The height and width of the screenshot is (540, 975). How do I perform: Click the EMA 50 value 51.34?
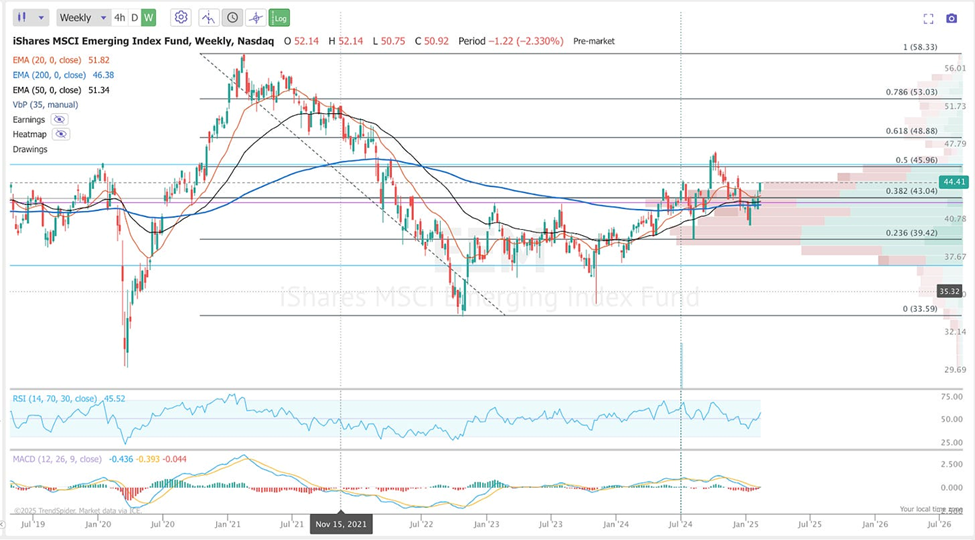pos(99,90)
